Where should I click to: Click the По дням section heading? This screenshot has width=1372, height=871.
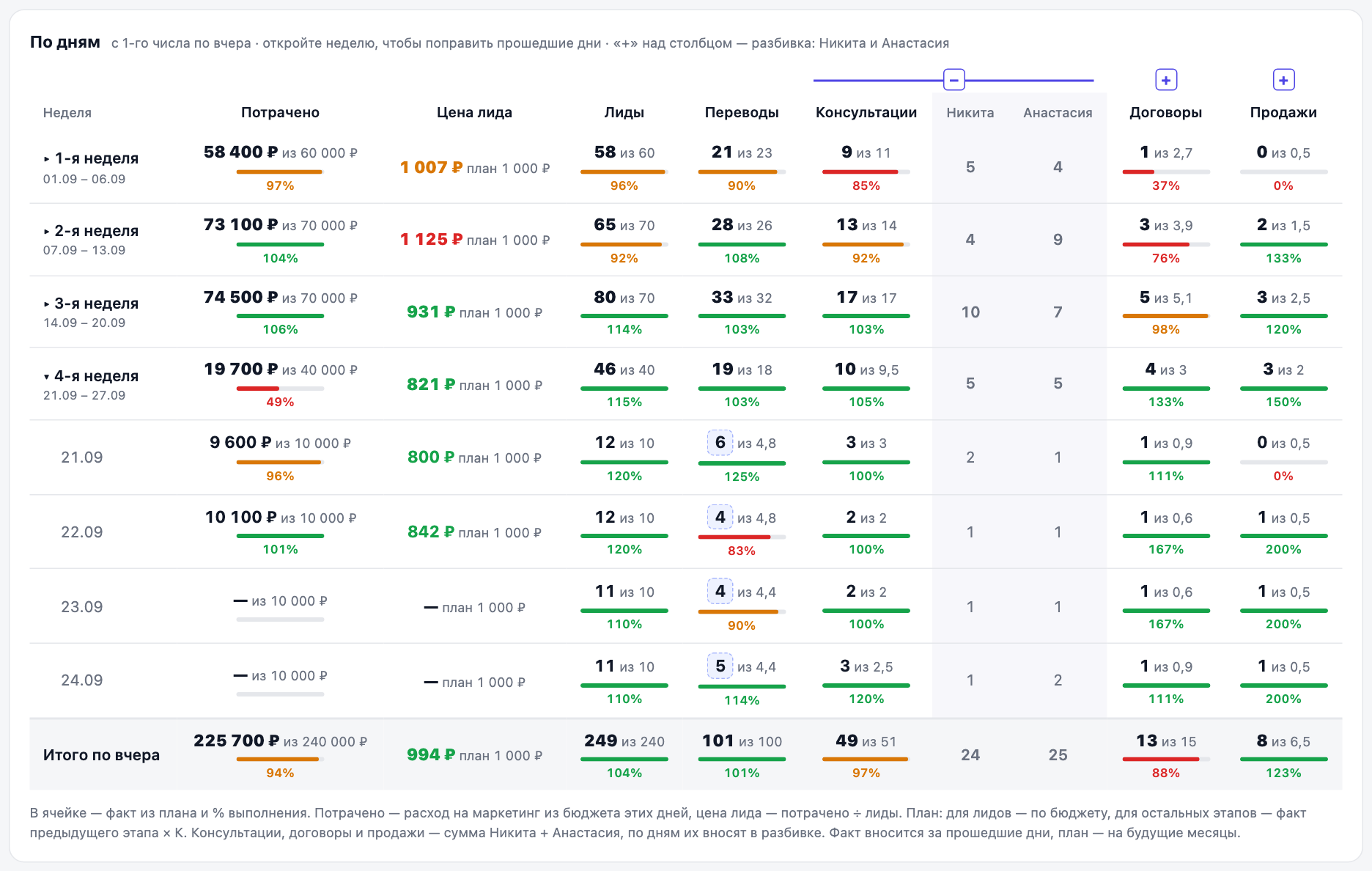tap(65, 43)
